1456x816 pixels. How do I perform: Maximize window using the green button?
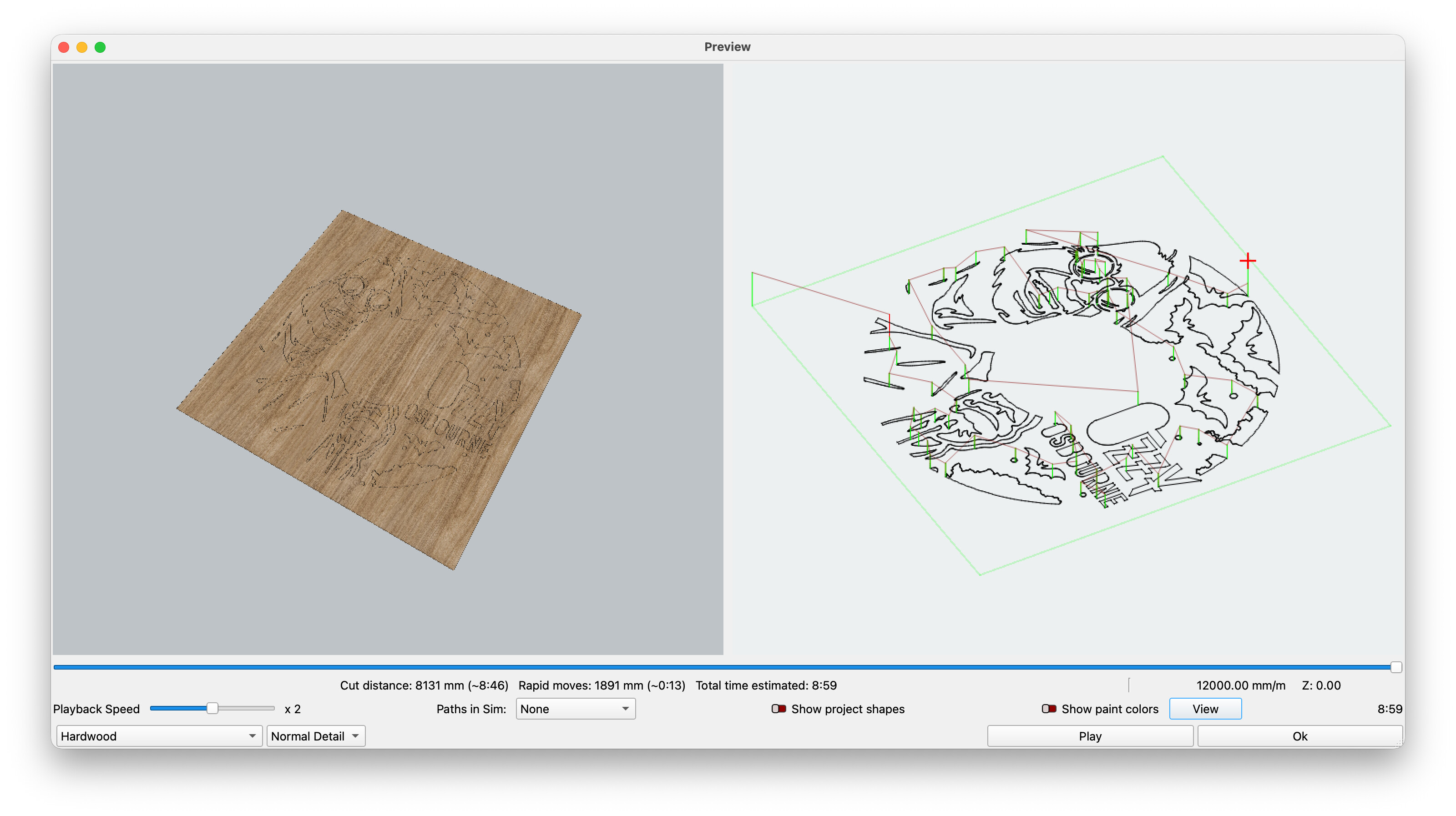coord(100,47)
